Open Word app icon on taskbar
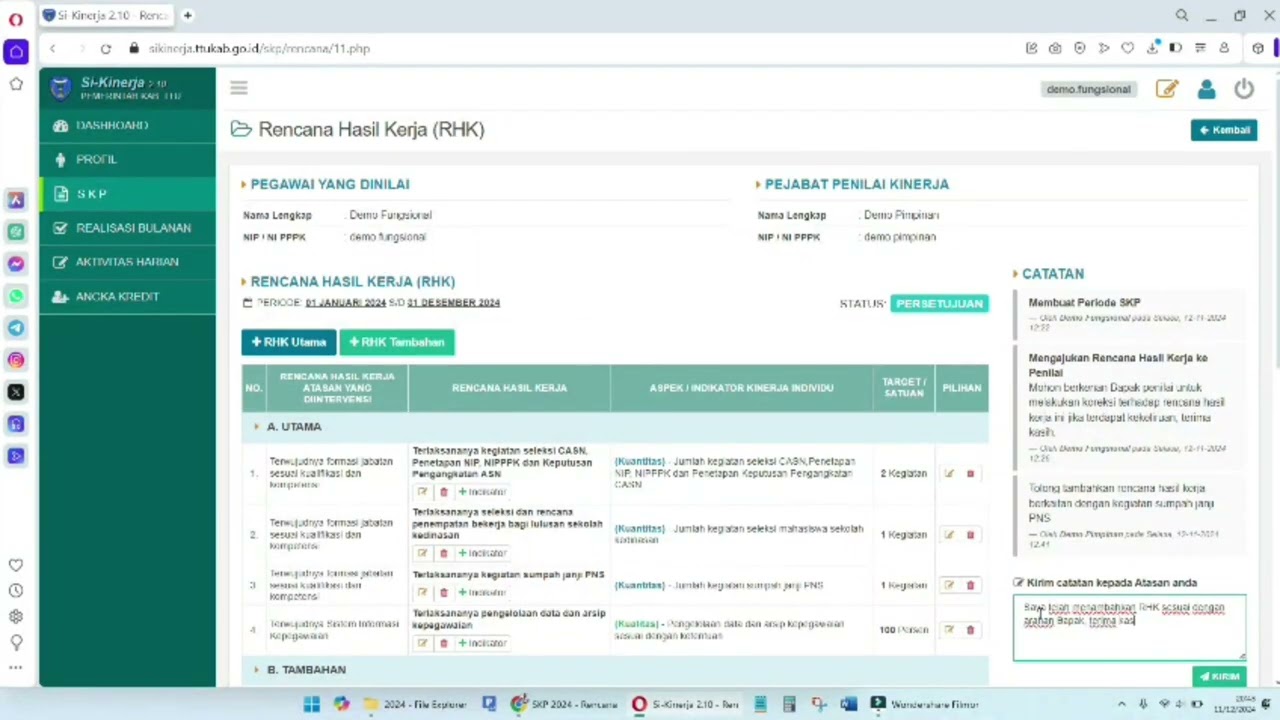The height and width of the screenshot is (720, 1280). click(848, 704)
